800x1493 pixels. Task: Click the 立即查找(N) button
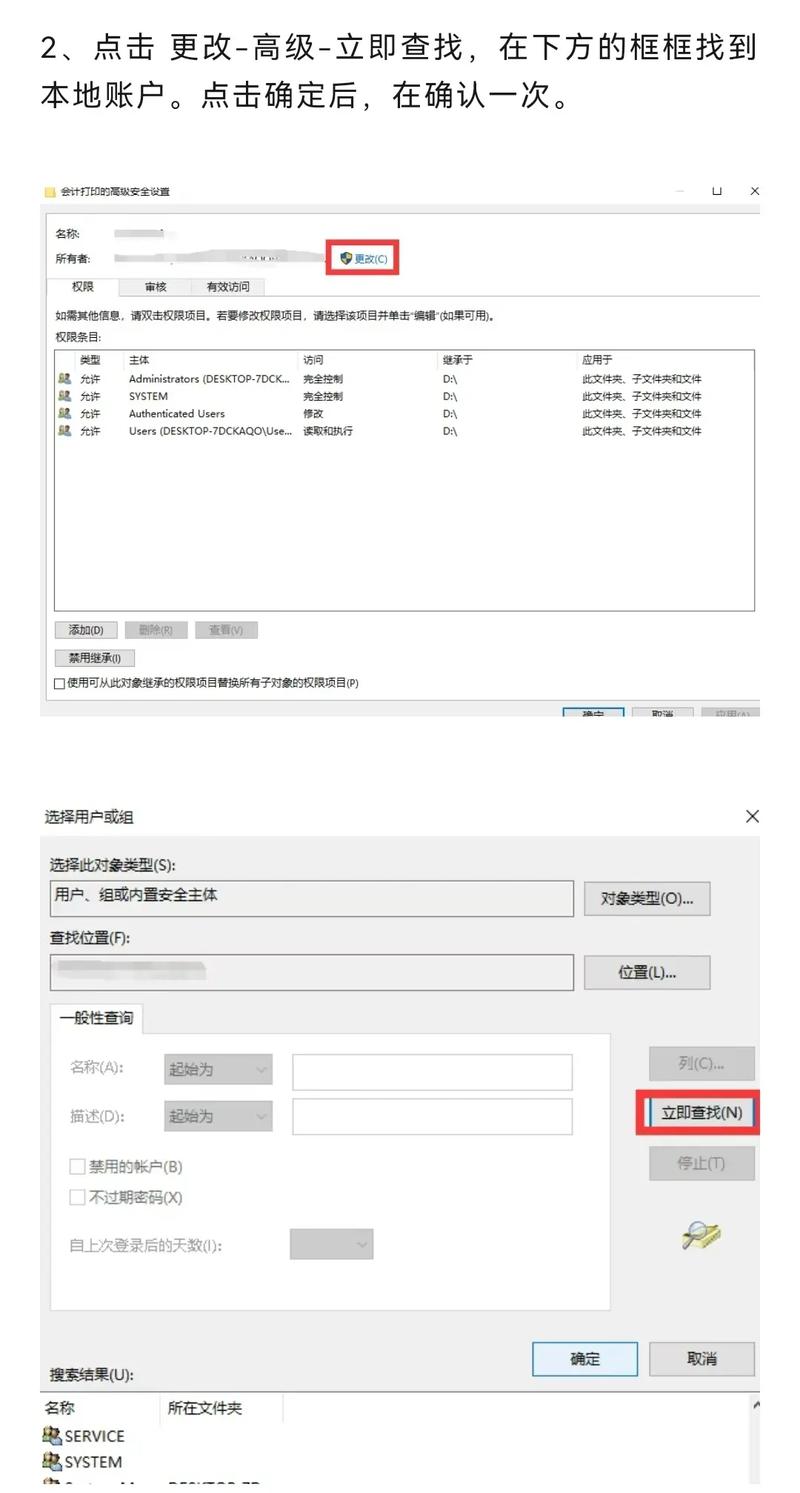(700, 1112)
